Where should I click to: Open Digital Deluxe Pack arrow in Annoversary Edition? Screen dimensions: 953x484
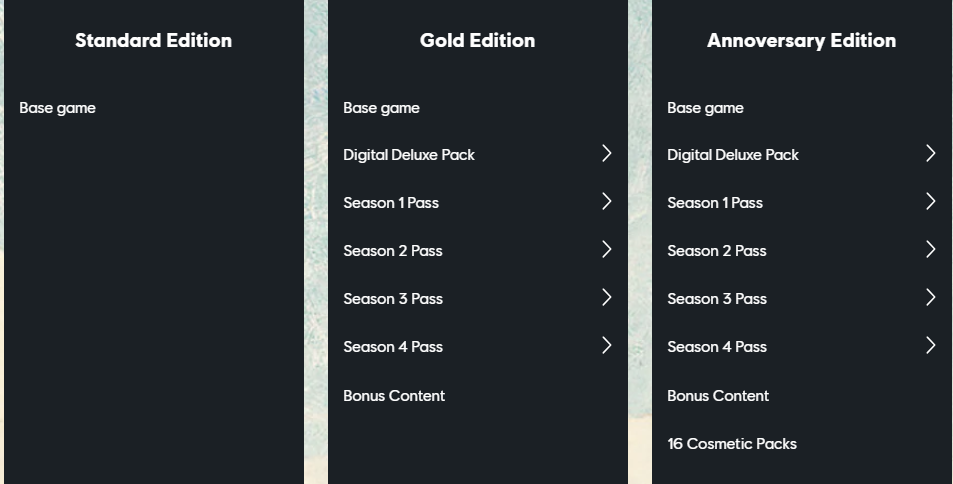tap(931, 153)
